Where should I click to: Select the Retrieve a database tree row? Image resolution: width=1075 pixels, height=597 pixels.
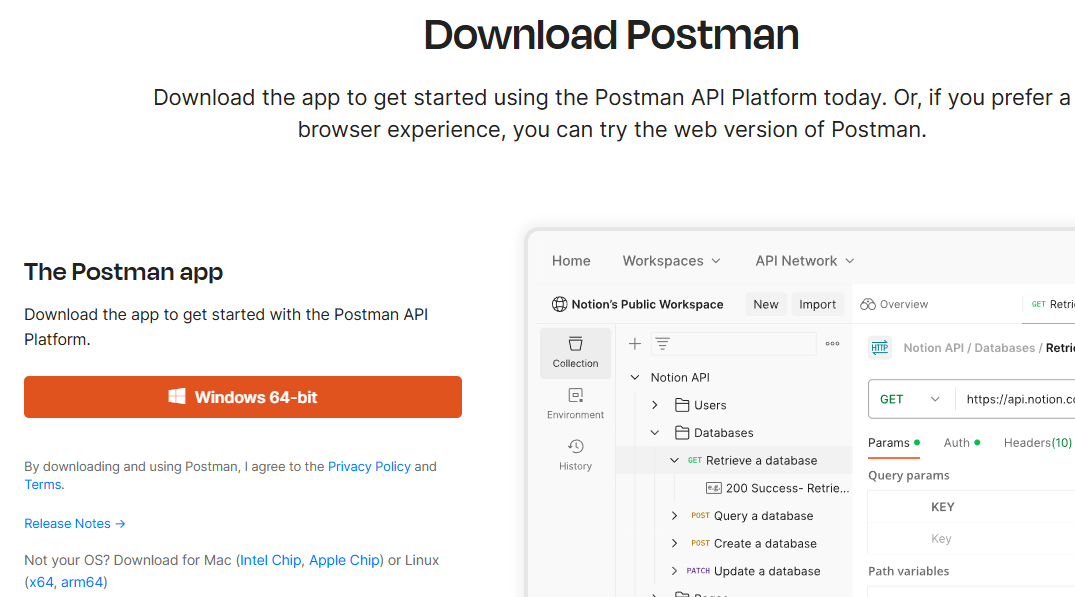click(x=734, y=461)
